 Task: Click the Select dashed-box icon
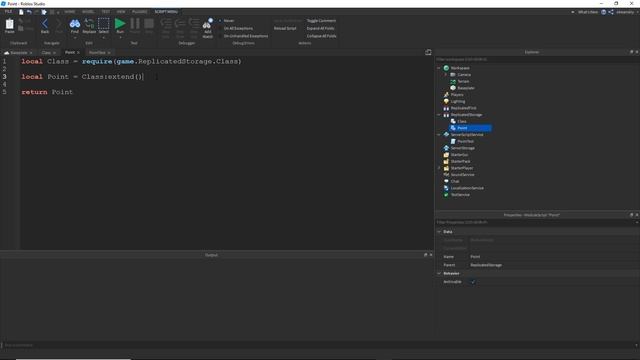(104, 24)
